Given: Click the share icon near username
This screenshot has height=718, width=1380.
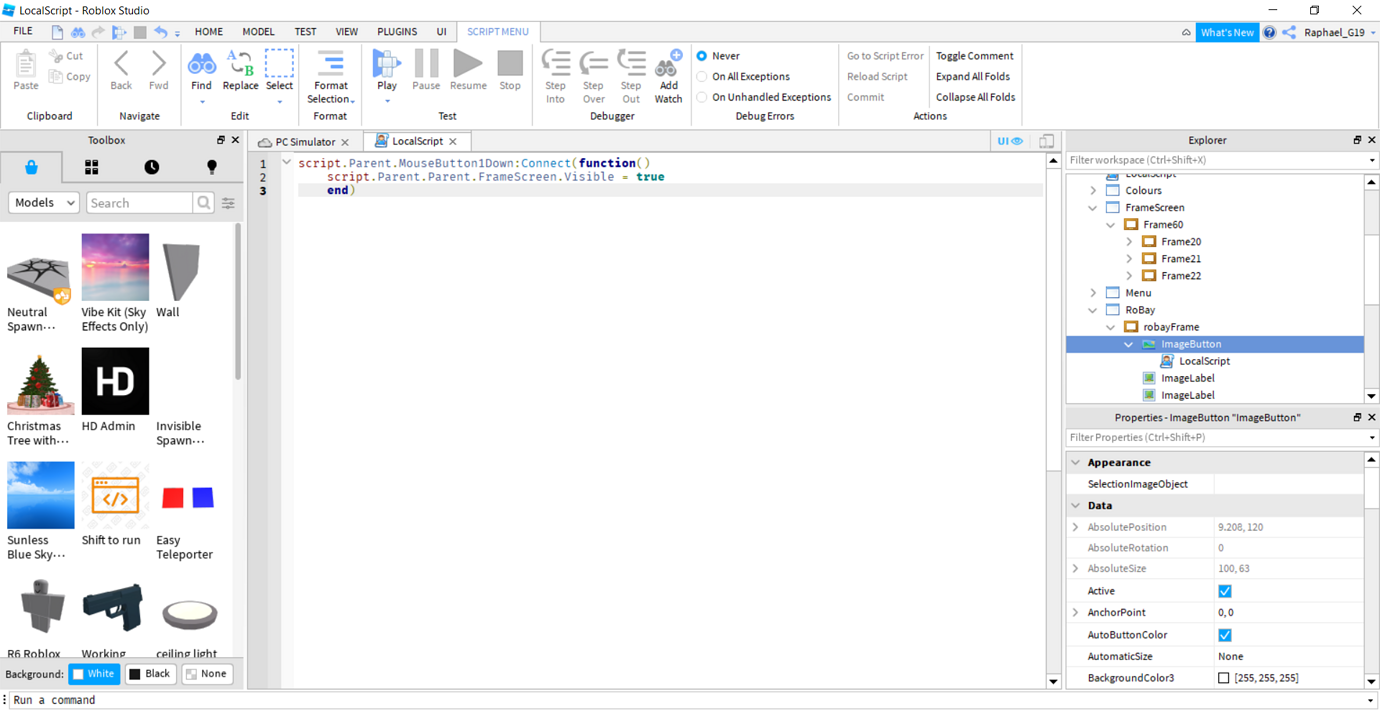Looking at the screenshot, I should [x=1289, y=32].
